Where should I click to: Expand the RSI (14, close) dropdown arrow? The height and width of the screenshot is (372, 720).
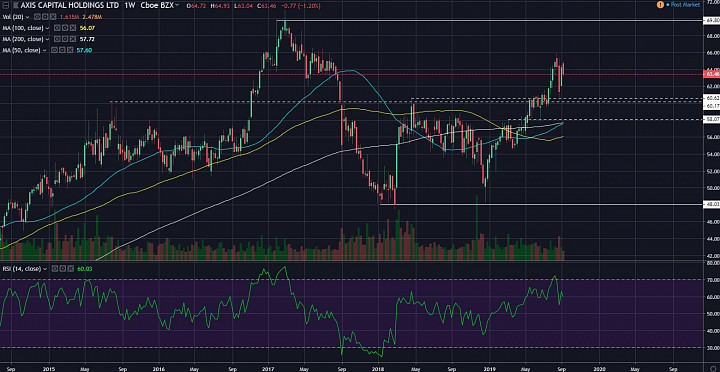pyautogui.click(x=45, y=269)
